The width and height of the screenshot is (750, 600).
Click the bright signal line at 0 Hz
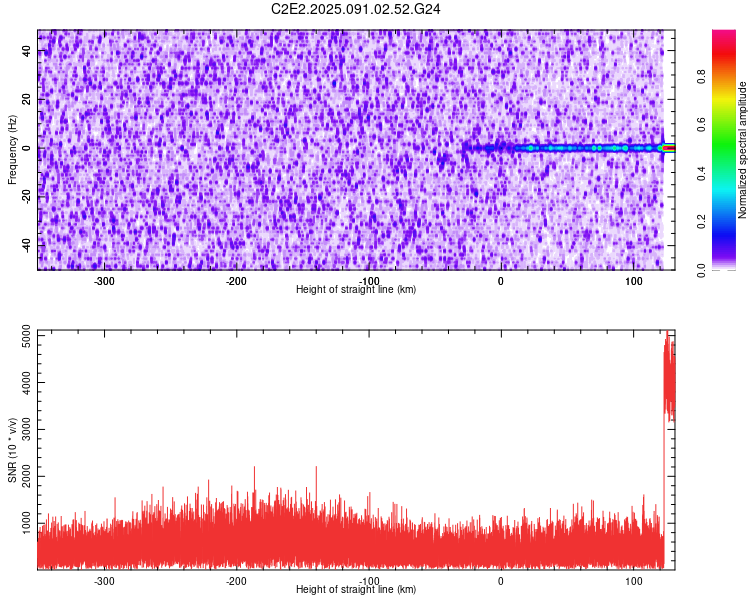tap(569, 148)
